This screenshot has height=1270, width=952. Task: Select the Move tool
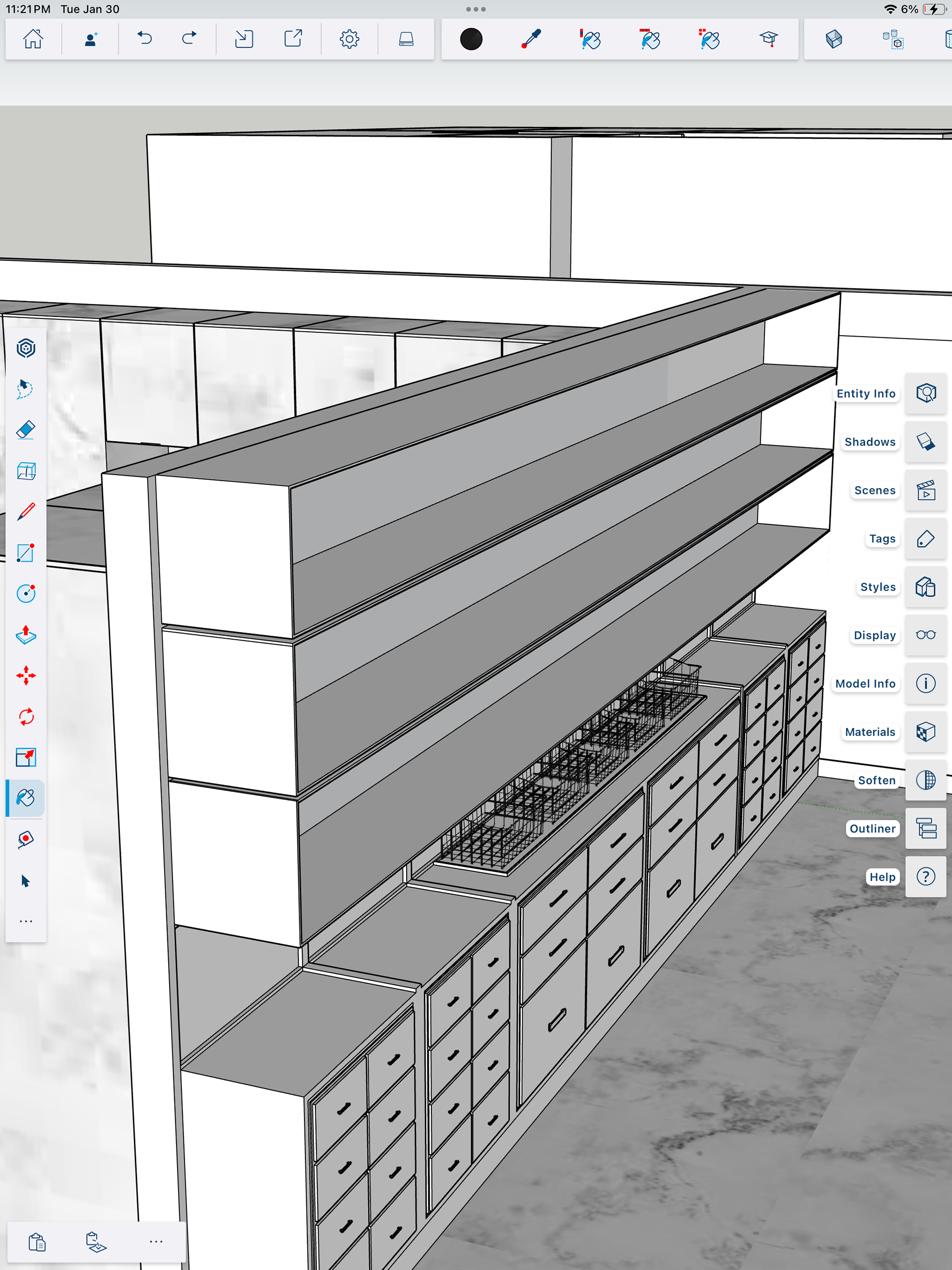click(x=26, y=676)
